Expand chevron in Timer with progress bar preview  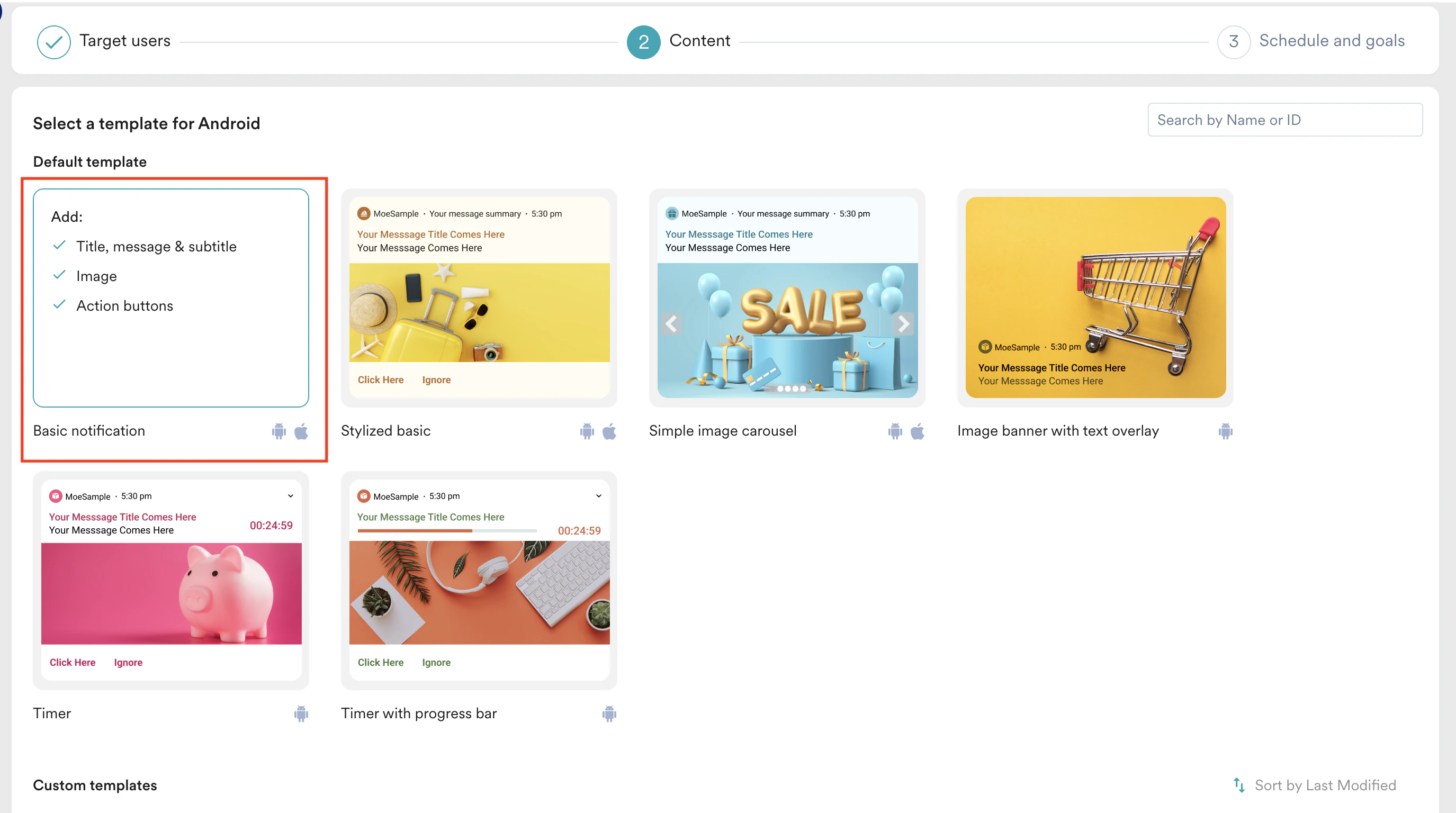(599, 495)
